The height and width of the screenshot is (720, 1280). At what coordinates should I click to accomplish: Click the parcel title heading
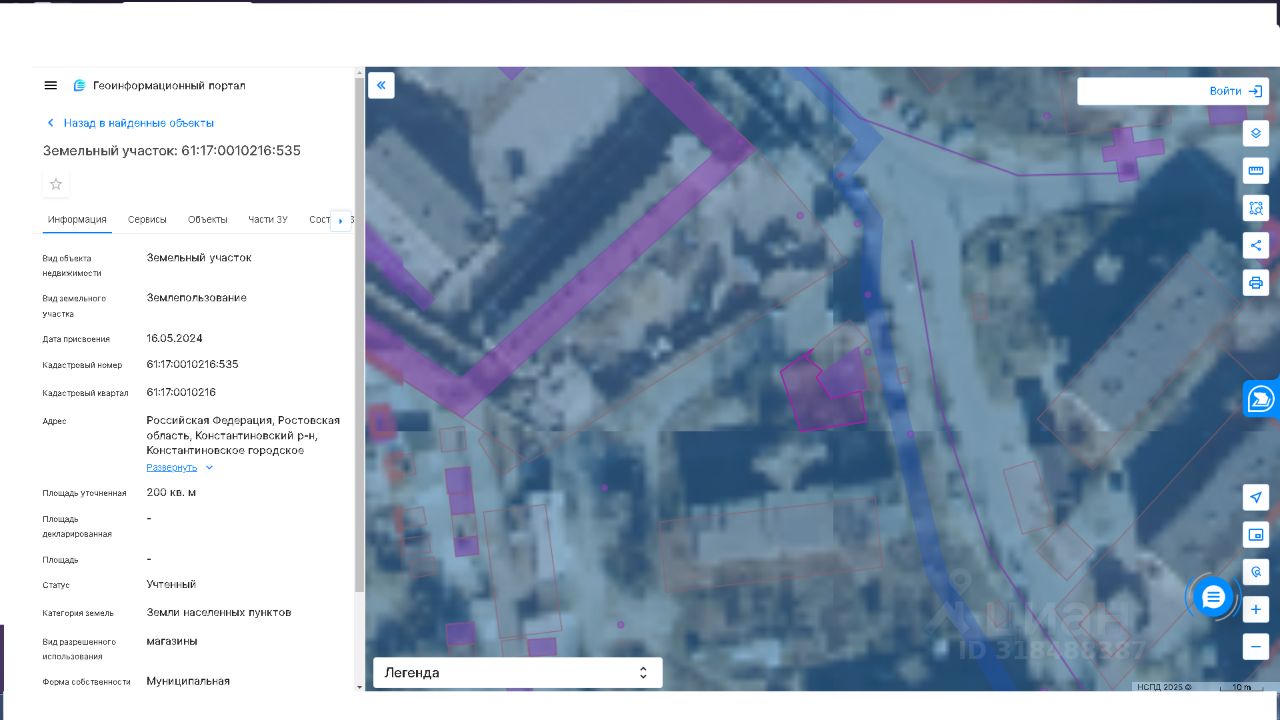coord(172,151)
